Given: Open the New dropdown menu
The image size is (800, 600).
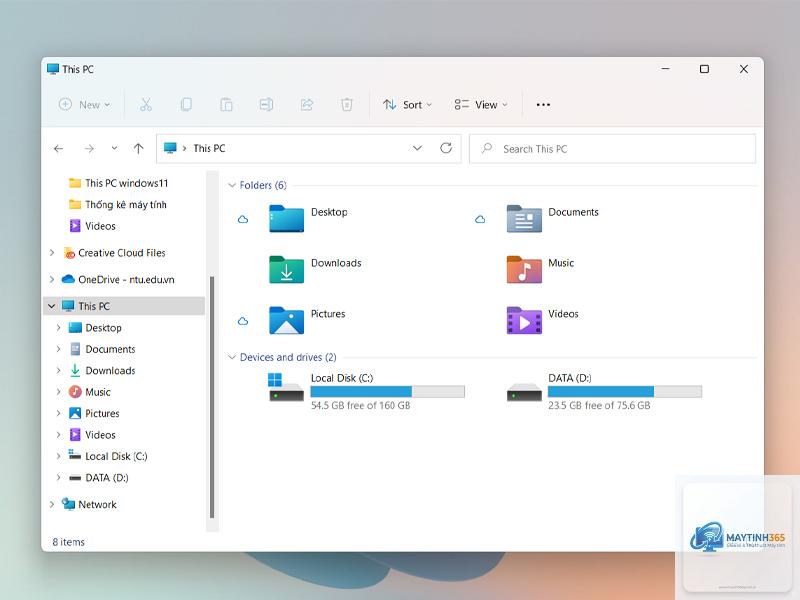Looking at the screenshot, I should pyautogui.click(x=84, y=105).
